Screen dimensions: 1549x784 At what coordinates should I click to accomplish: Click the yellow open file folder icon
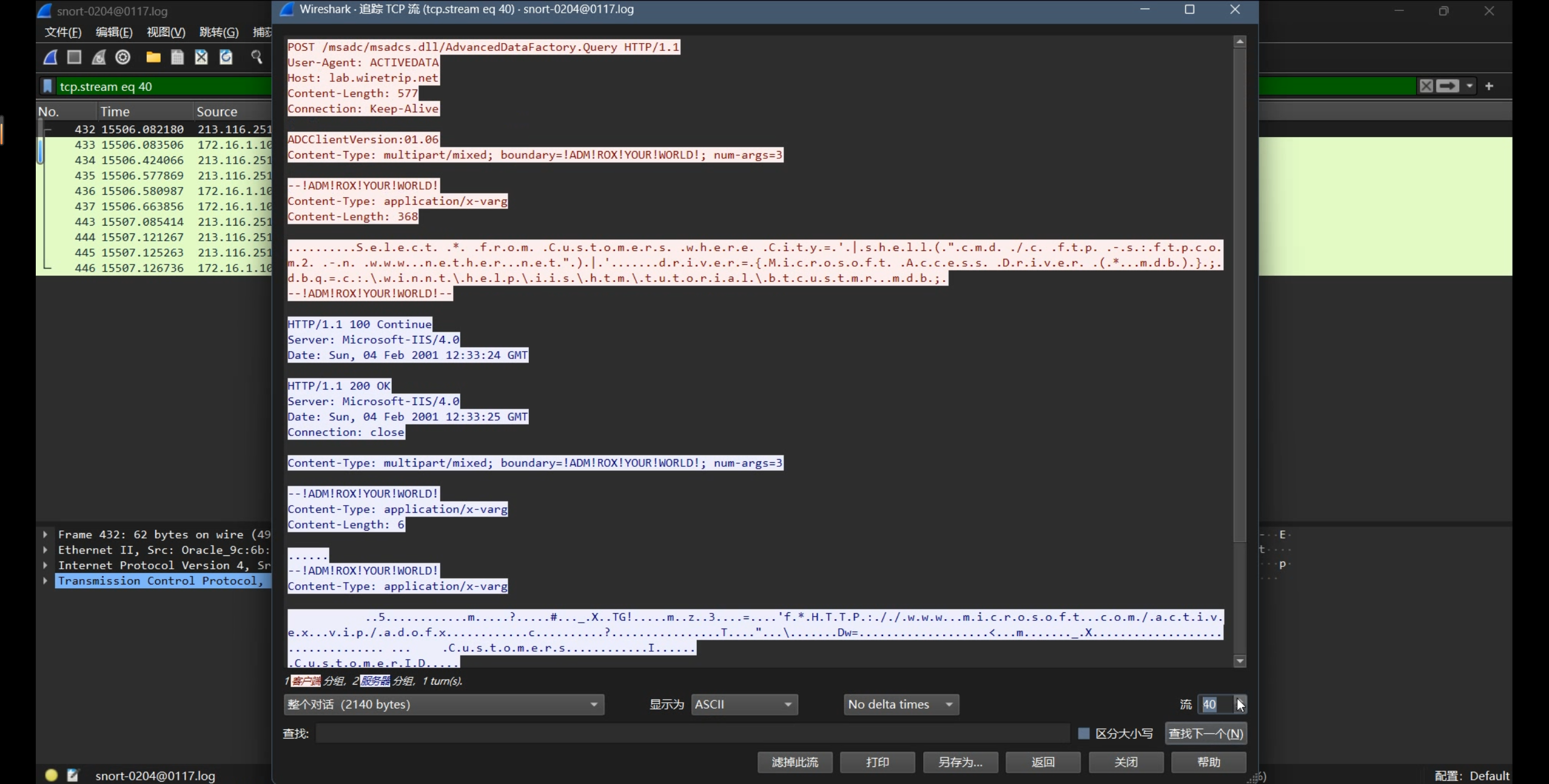[x=153, y=57]
